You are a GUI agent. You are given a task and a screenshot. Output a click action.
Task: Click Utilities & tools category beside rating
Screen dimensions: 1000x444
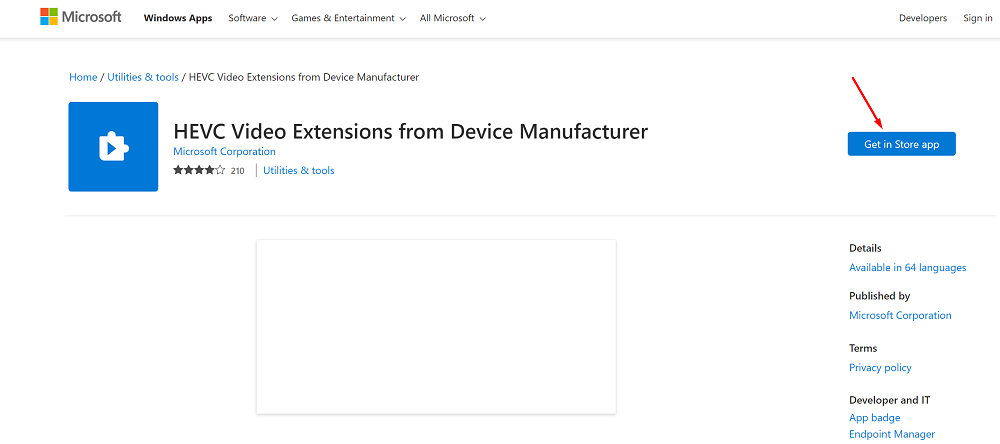298,171
